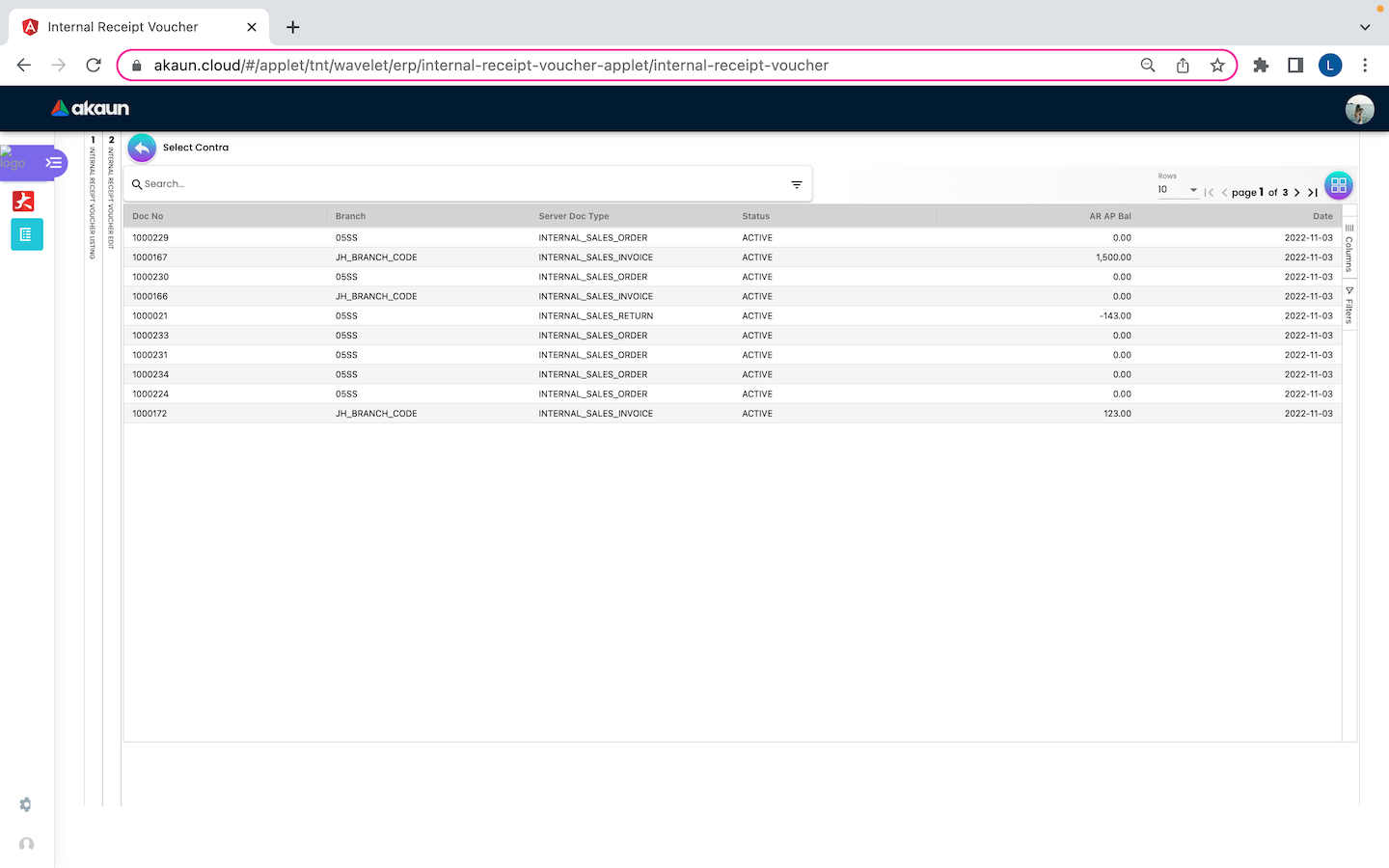The width and height of the screenshot is (1389, 868).
Task: Open the Chrome profile L button
Action: 1330,65
